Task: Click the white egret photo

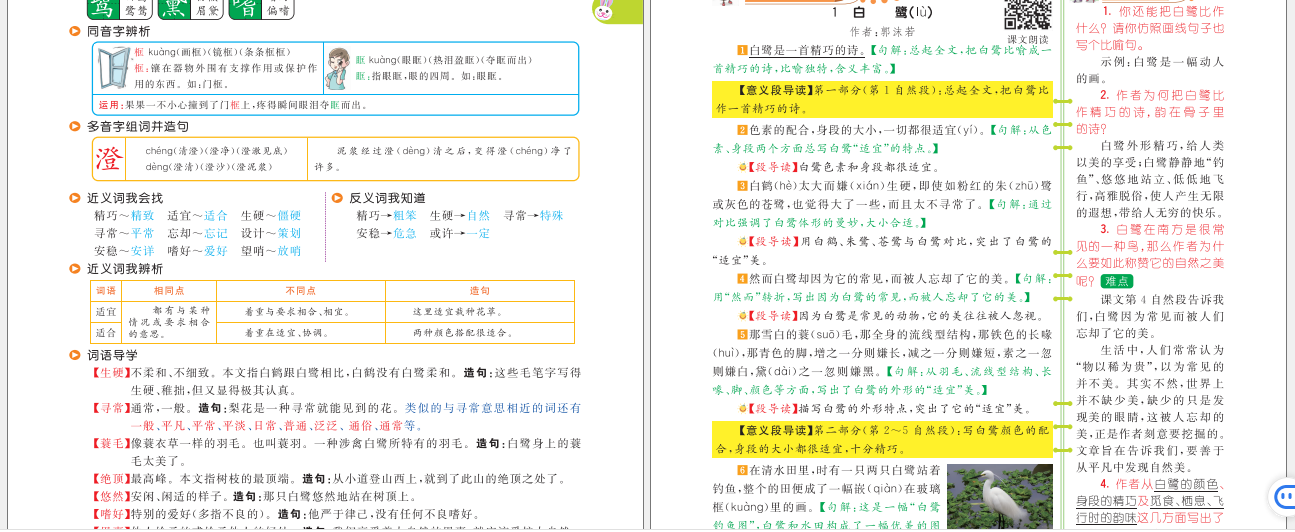Action: (x=999, y=496)
